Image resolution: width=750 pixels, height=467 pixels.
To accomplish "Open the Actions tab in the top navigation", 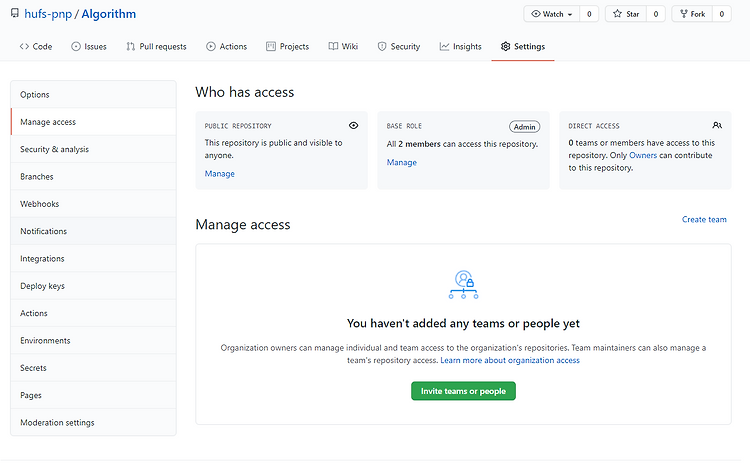I will (x=227, y=46).
